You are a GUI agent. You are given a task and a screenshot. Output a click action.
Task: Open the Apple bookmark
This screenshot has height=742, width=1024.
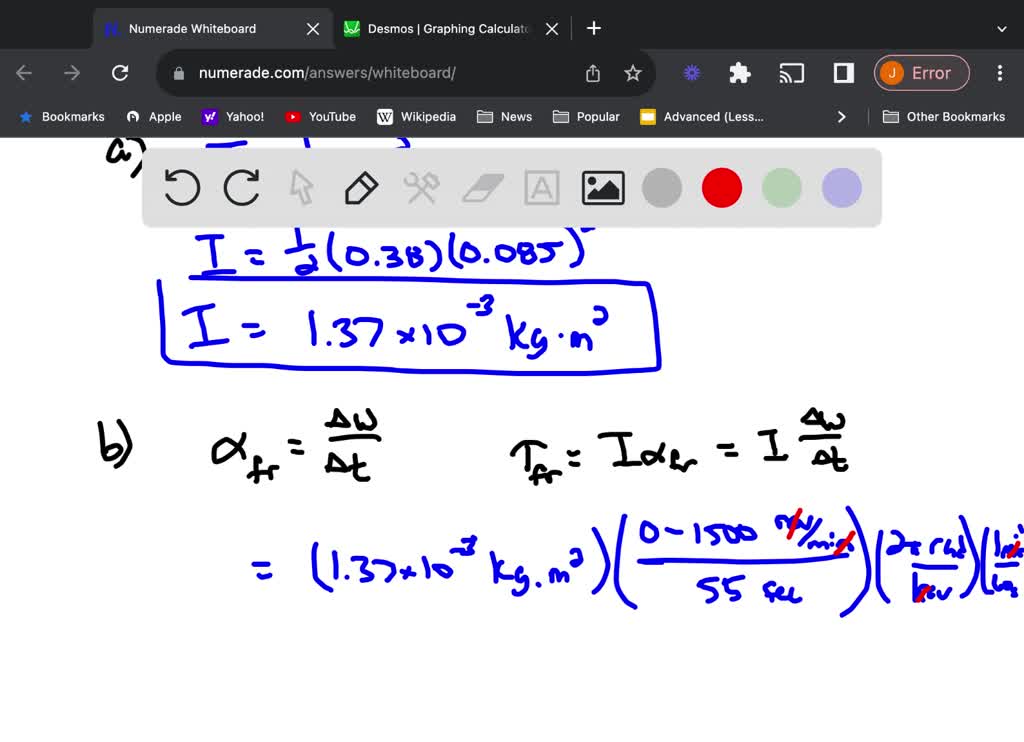click(154, 117)
